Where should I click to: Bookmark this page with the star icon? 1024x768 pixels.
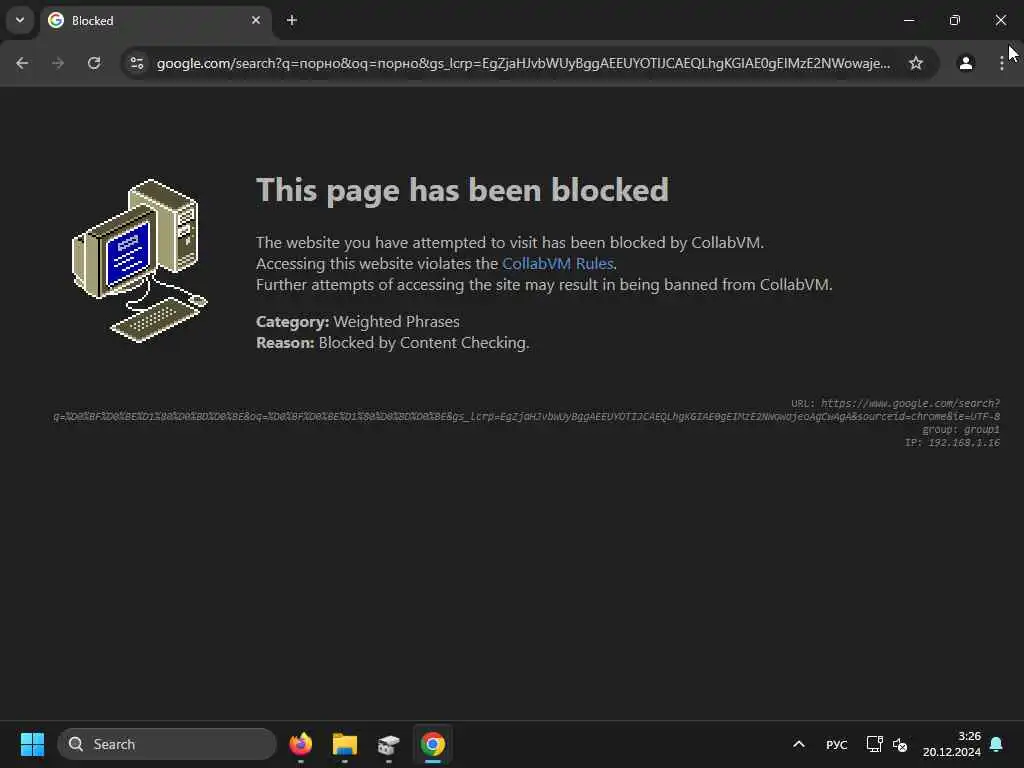click(916, 63)
